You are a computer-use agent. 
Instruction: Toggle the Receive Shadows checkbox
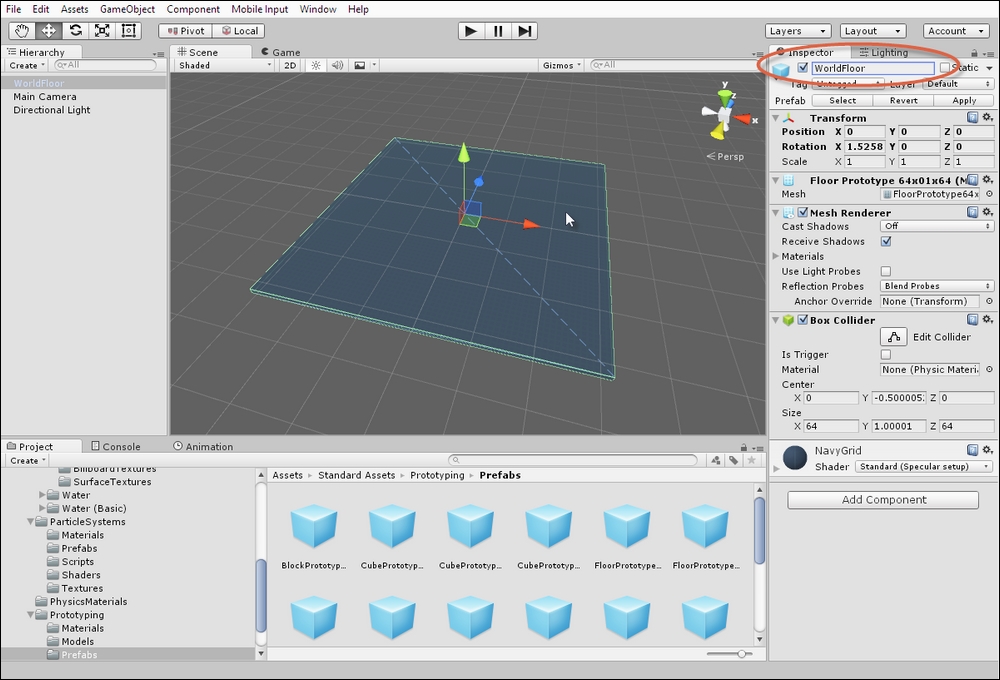click(886, 241)
